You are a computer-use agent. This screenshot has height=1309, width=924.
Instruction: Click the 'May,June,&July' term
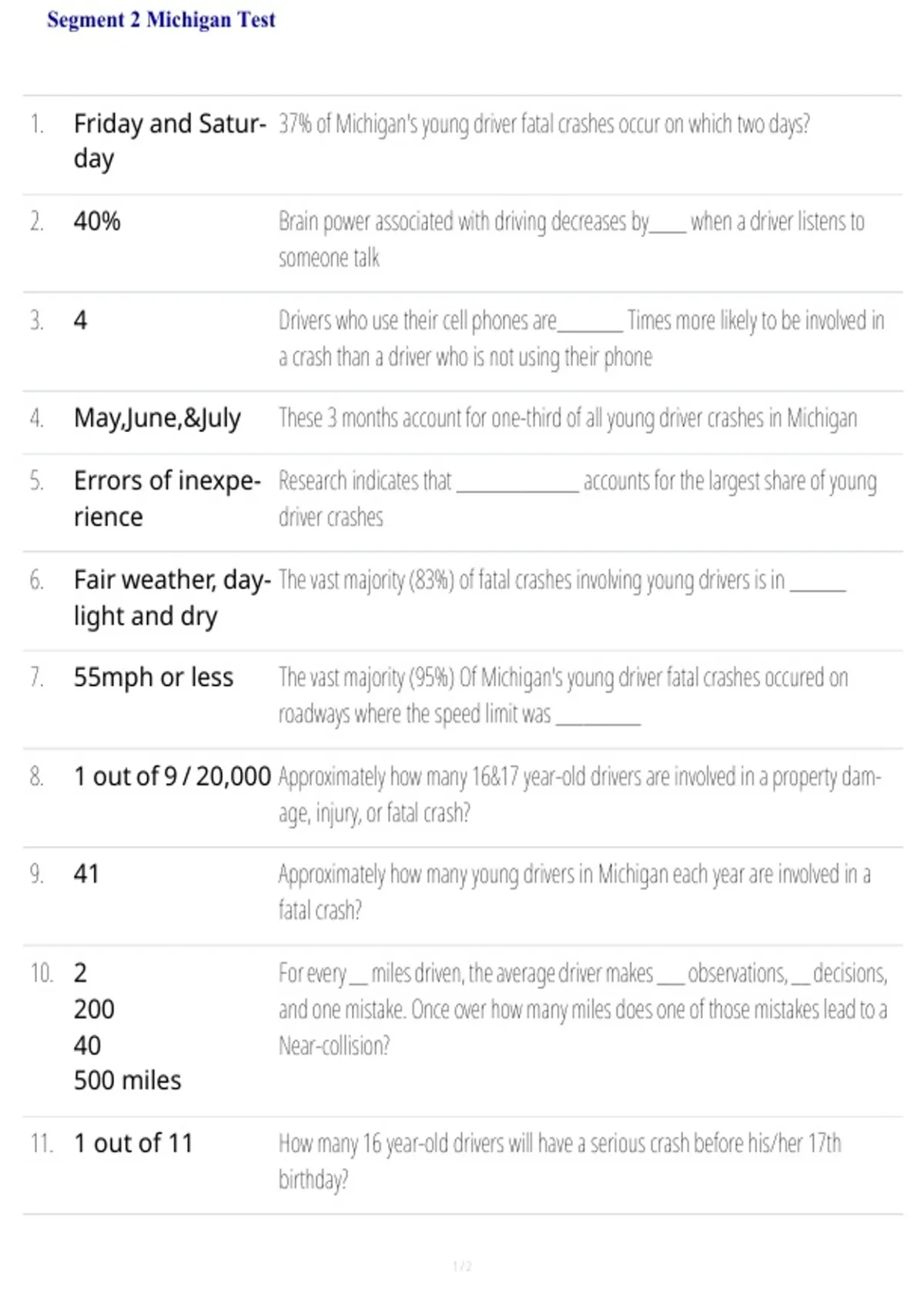(x=157, y=418)
